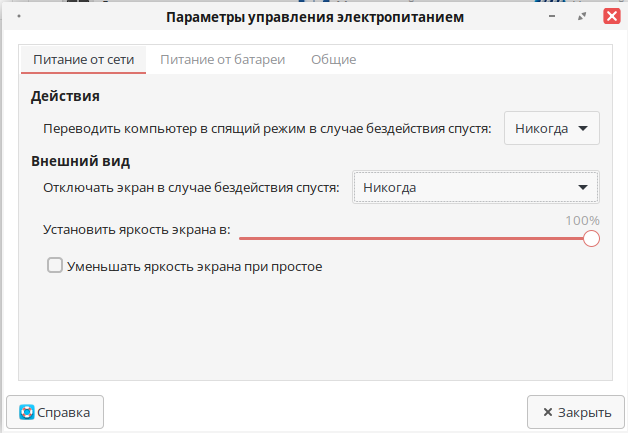Select the Питание от сети tab
The width and height of the screenshot is (628, 433).
pyautogui.click(x=83, y=60)
